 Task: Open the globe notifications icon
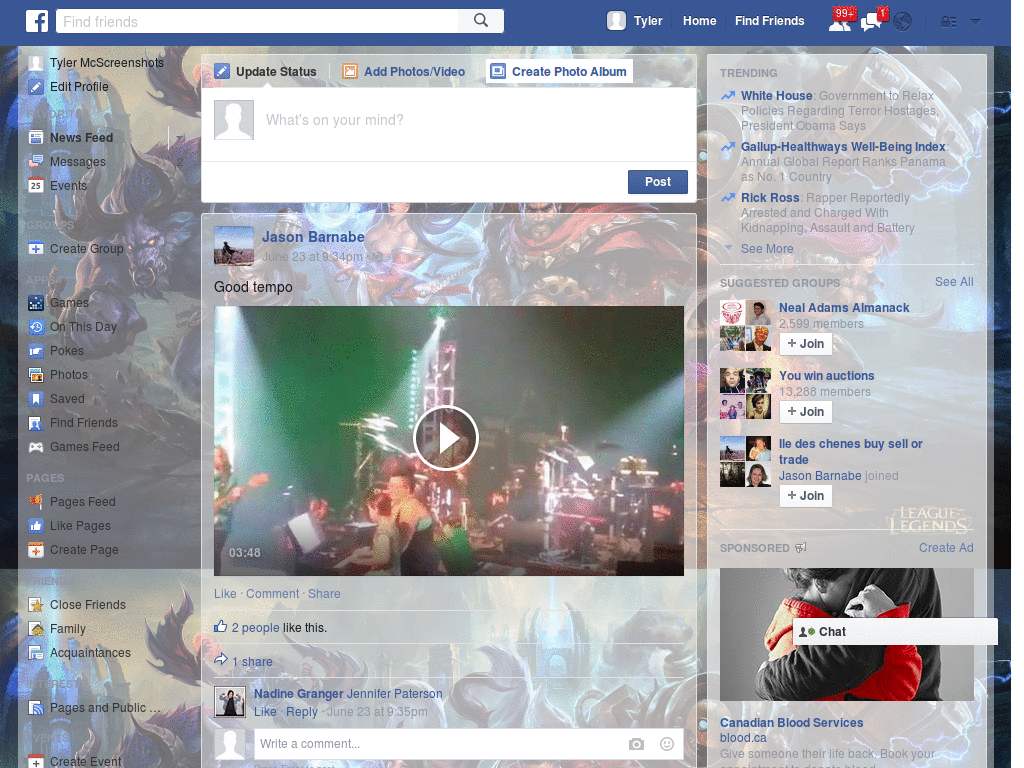pos(901,20)
